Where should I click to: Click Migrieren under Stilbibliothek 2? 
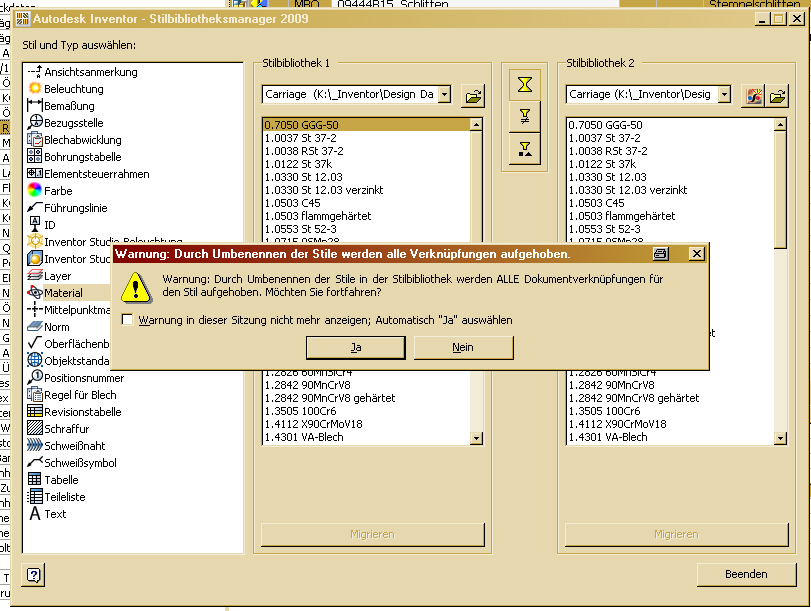click(677, 534)
